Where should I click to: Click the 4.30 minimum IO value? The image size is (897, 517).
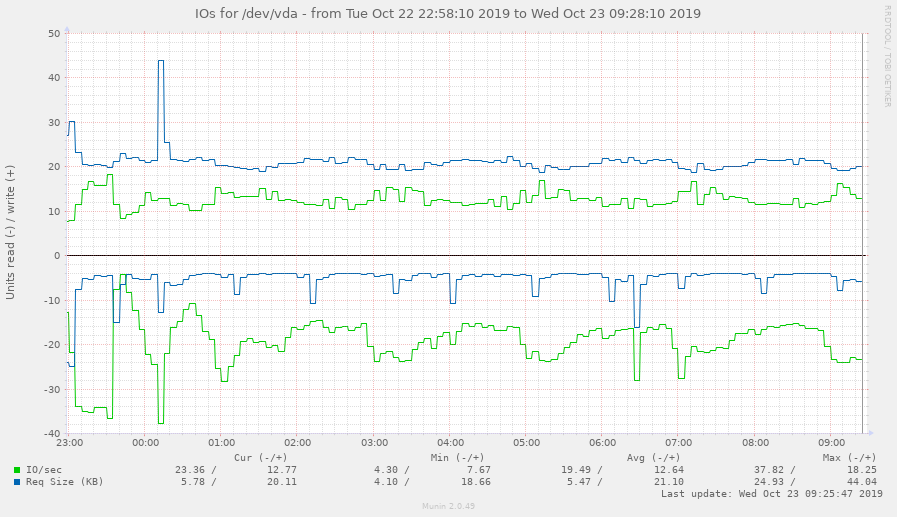(x=386, y=470)
